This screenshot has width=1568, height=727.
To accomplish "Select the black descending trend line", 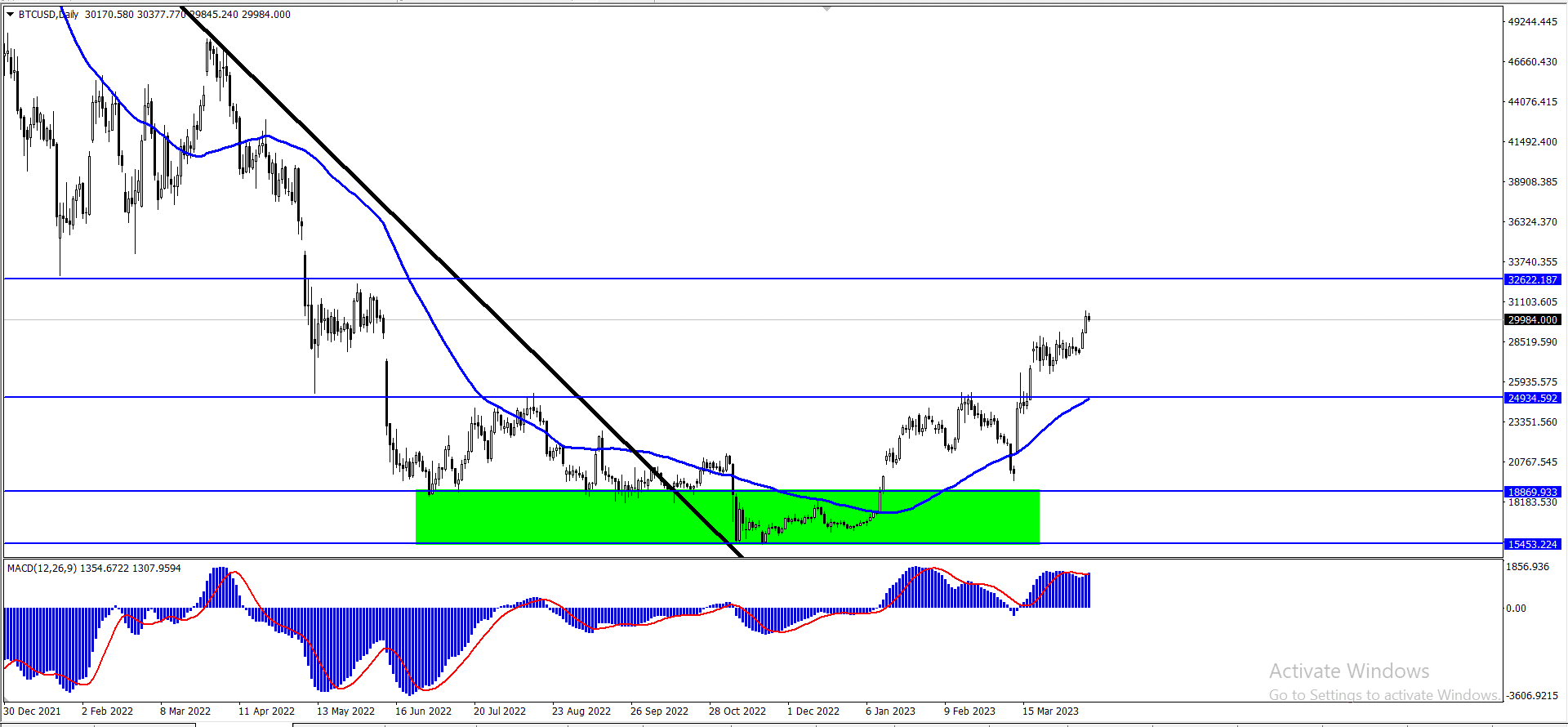I will click(461, 283).
